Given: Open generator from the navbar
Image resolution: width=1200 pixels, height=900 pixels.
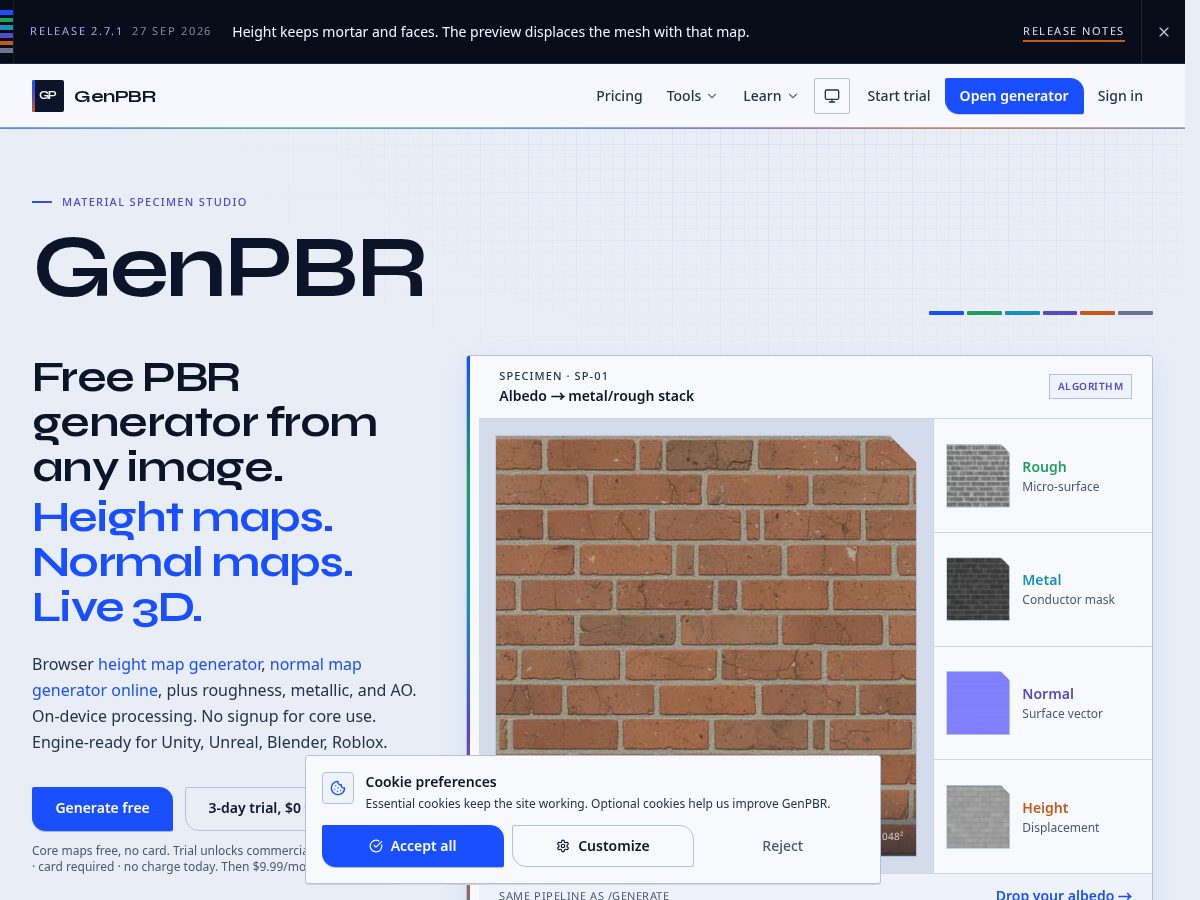Looking at the screenshot, I should [1014, 96].
